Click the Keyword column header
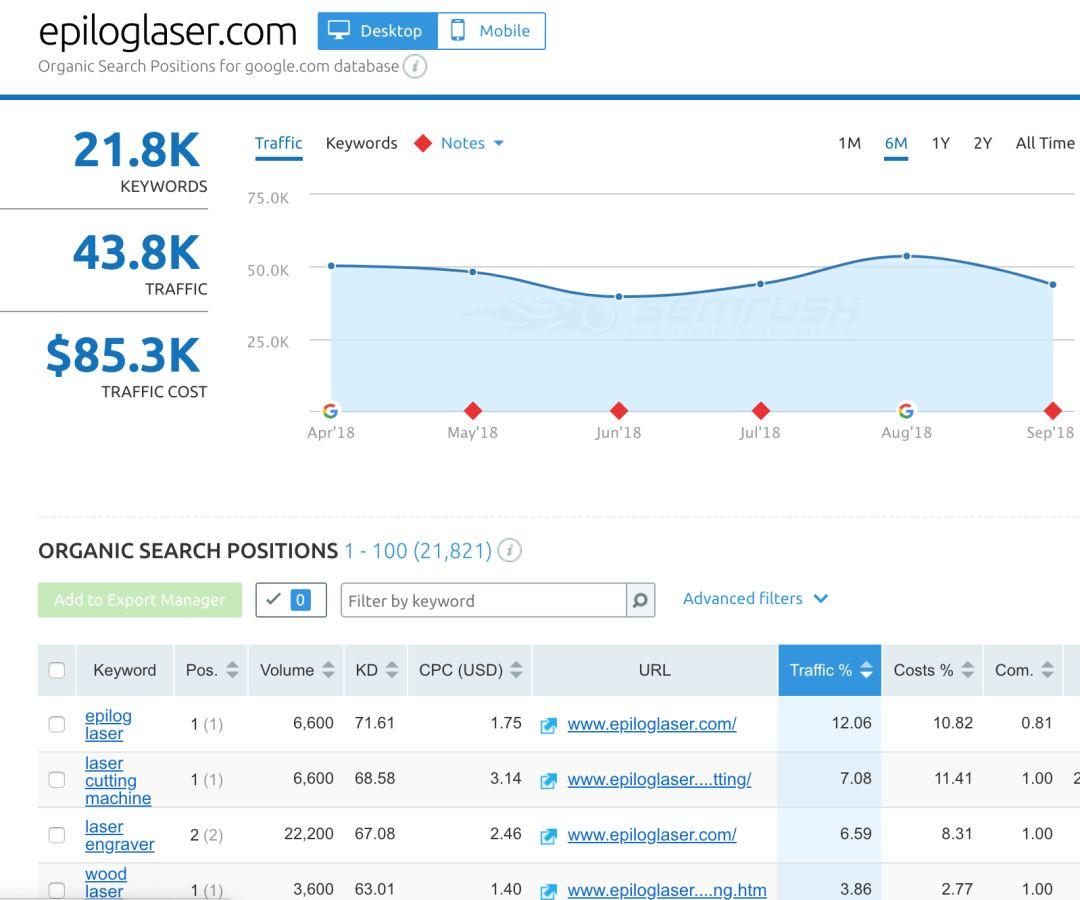Screen dimensions: 1080x900 click(125, 670)
